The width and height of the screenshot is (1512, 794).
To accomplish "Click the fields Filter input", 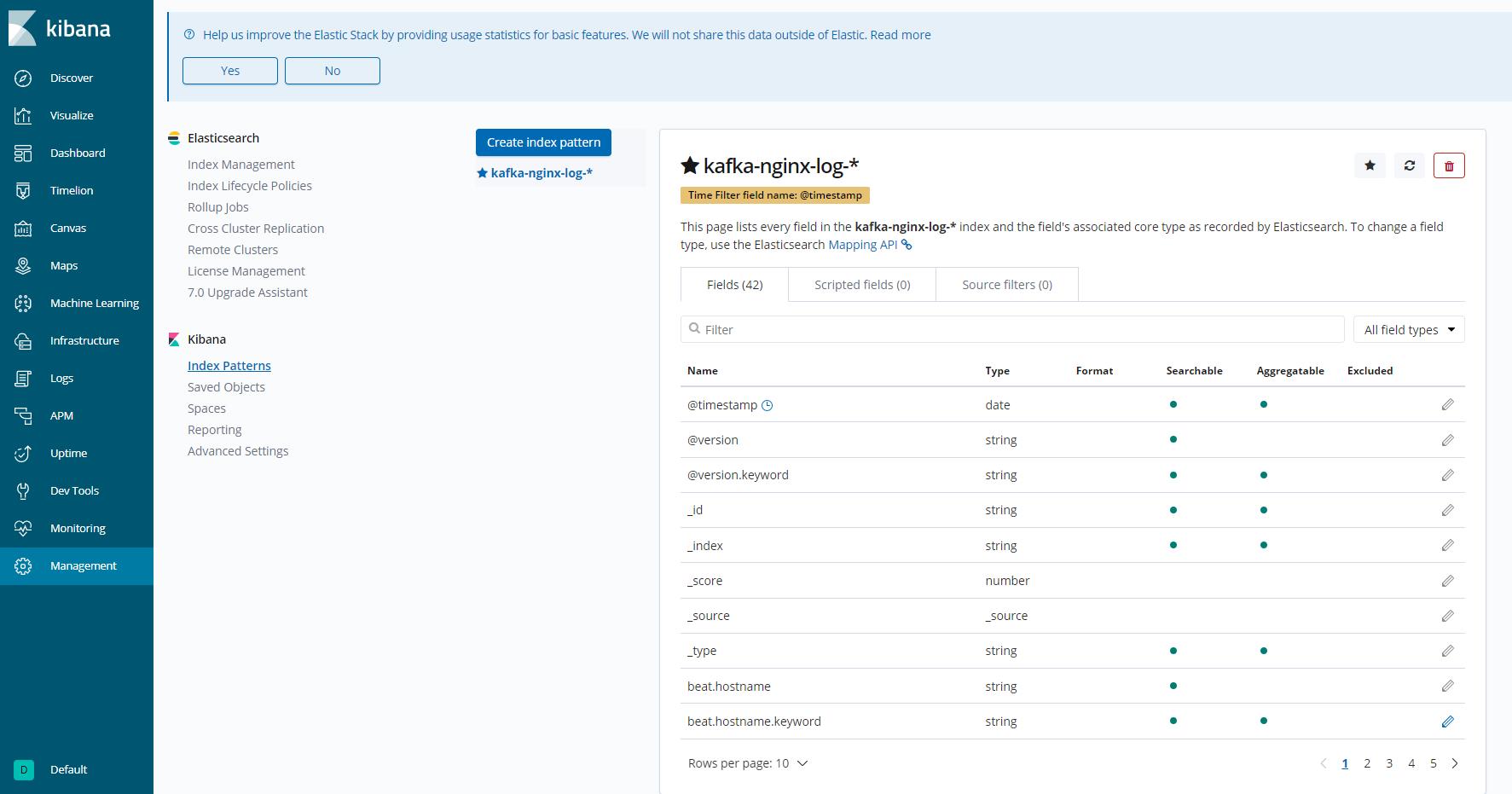I will [1012, 329].
